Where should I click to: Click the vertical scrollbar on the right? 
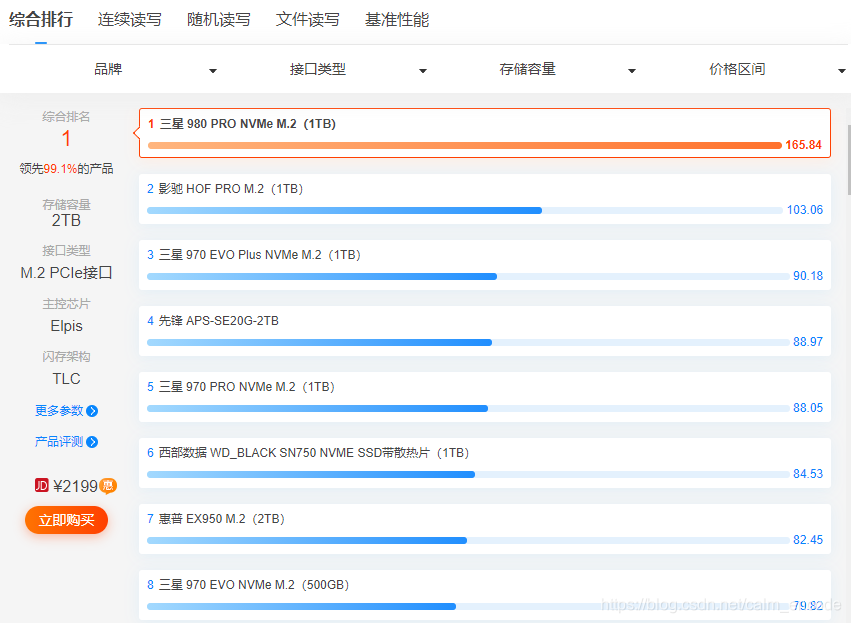[x=848, y=160]
